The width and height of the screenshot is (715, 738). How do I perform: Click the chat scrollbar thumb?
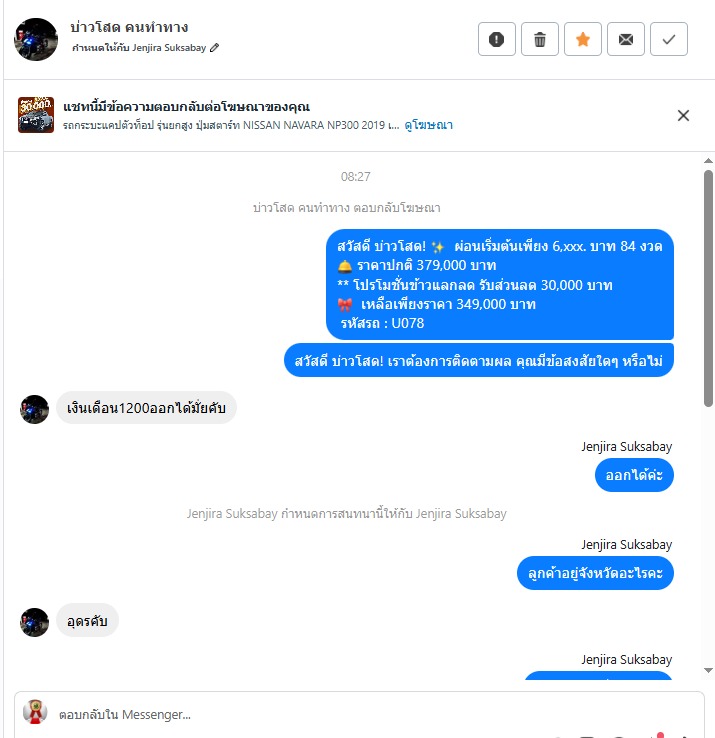pos(708,288)
